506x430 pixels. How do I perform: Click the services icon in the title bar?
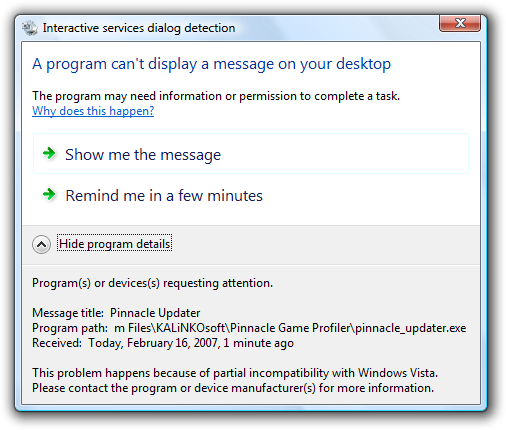pyautogui.click(x=30, y=28)
